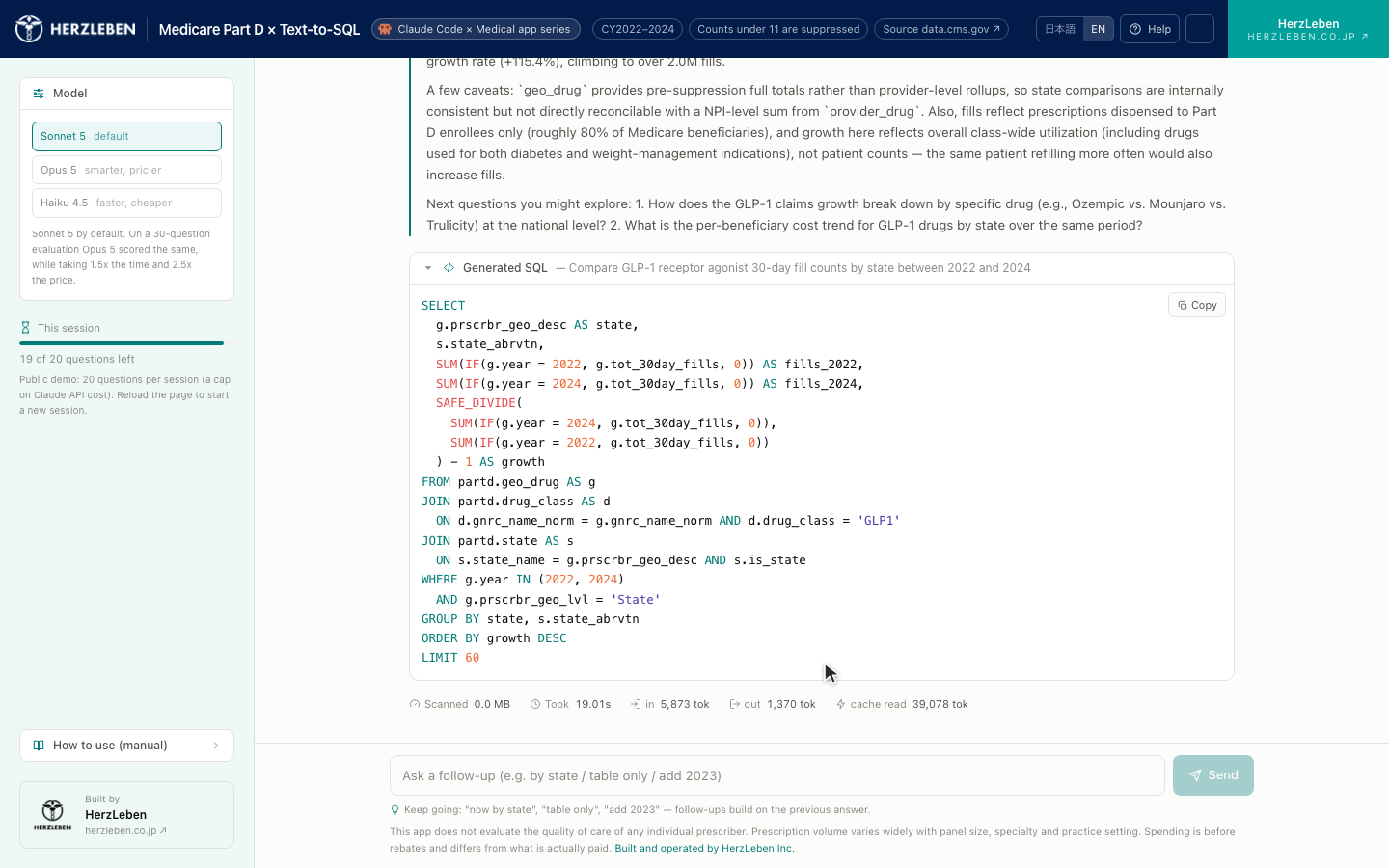
Task: Collapse the Generated SQL section
Action: click(428, 268)
